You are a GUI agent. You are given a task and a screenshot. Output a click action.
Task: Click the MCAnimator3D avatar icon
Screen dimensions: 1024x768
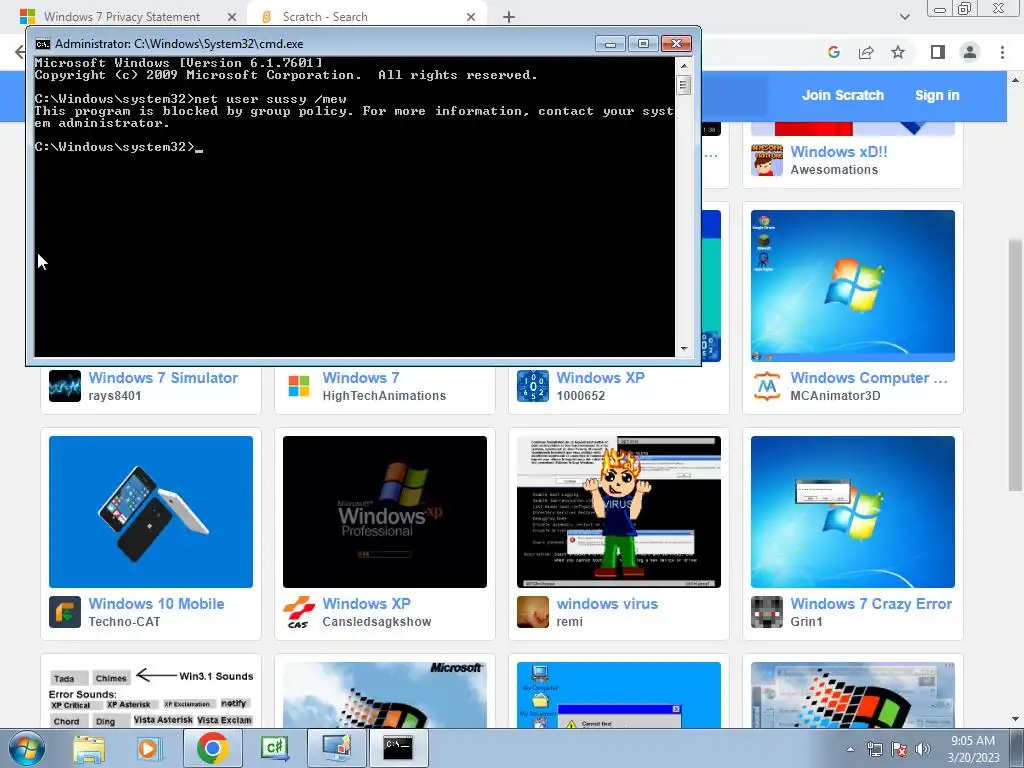pos(767,386)
